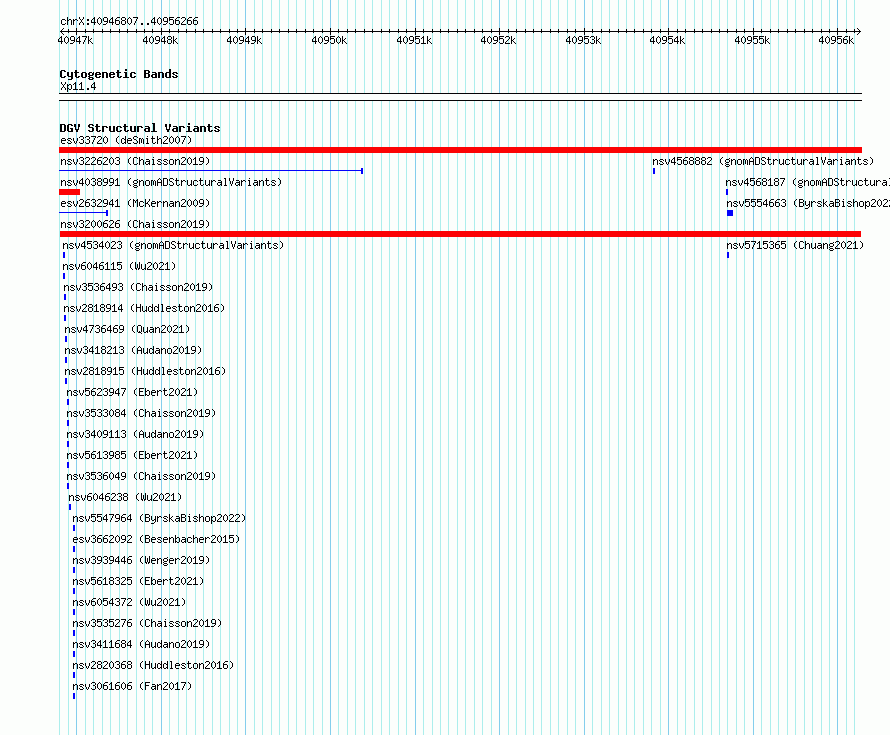This screenshot has width=890, height=735.
Task: Click nsv4038991 (gnomADStructuralVariants) label
Action: pyautogui.click(x=171, y=182)
